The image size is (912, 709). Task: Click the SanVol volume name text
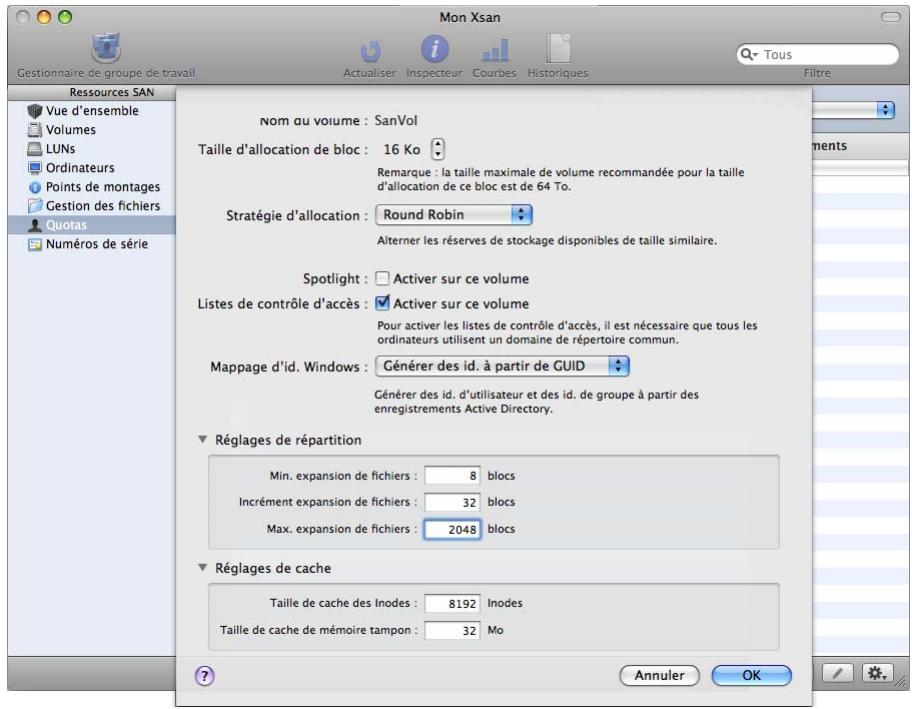tap(396, 120)
